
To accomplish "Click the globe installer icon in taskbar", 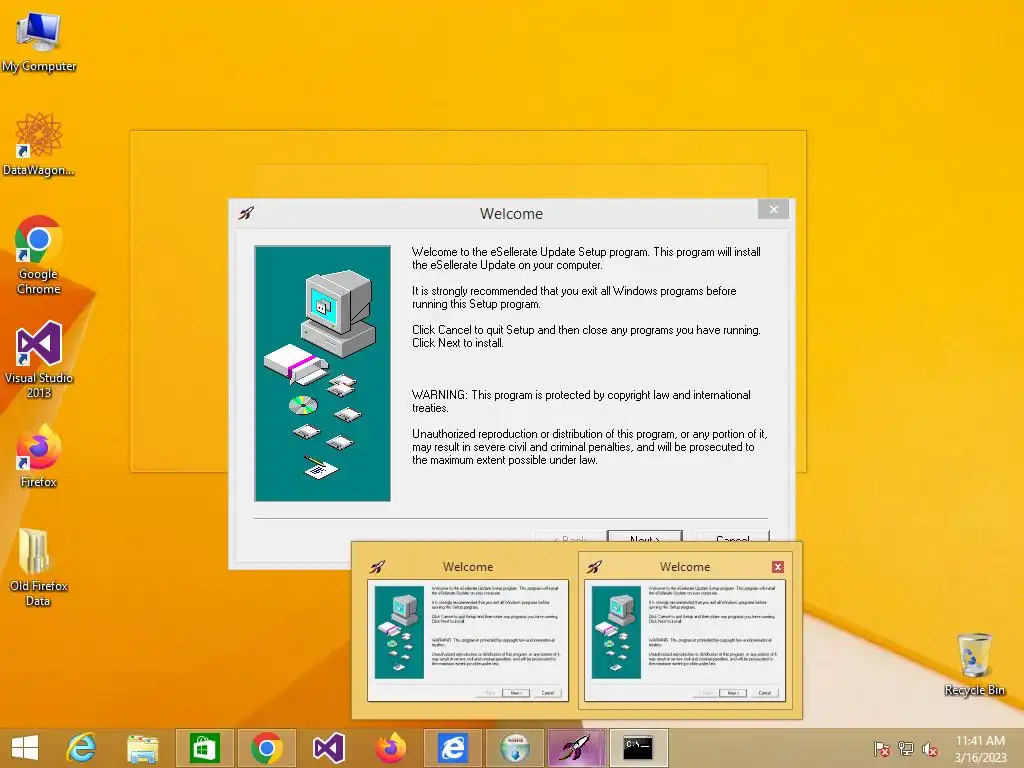I will [515, 748].
